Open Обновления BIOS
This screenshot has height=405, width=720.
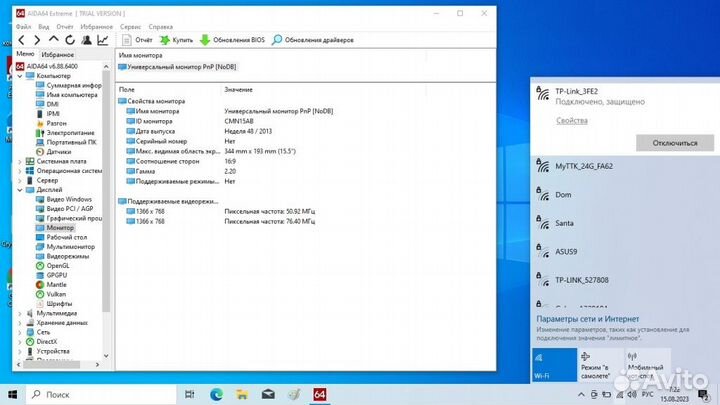click(232, 40)
